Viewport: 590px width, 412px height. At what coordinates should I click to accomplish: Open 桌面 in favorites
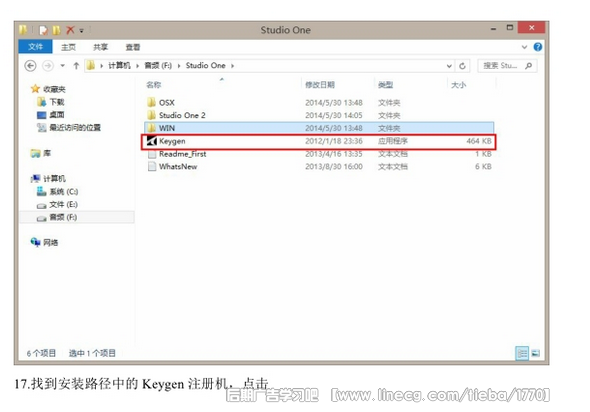[x=57, y=115]
